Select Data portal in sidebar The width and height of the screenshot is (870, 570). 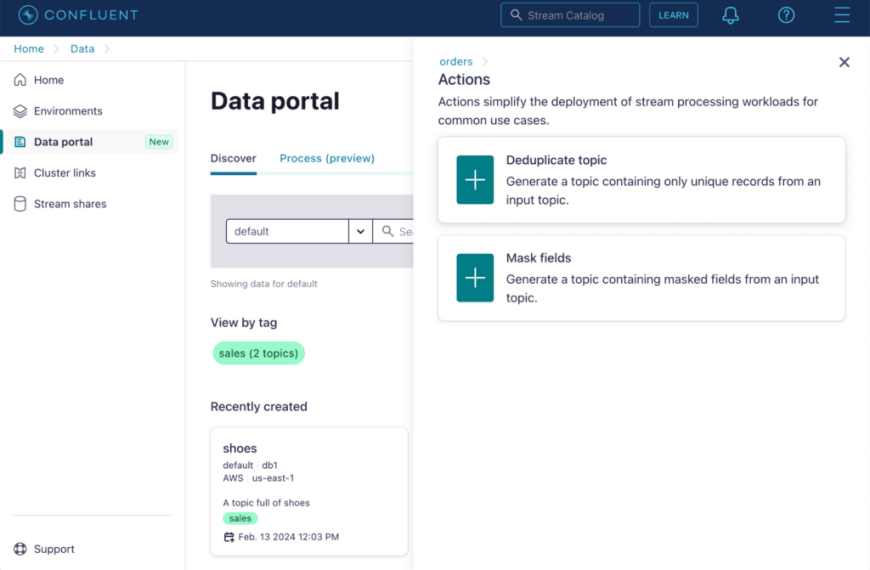[90, 142]
